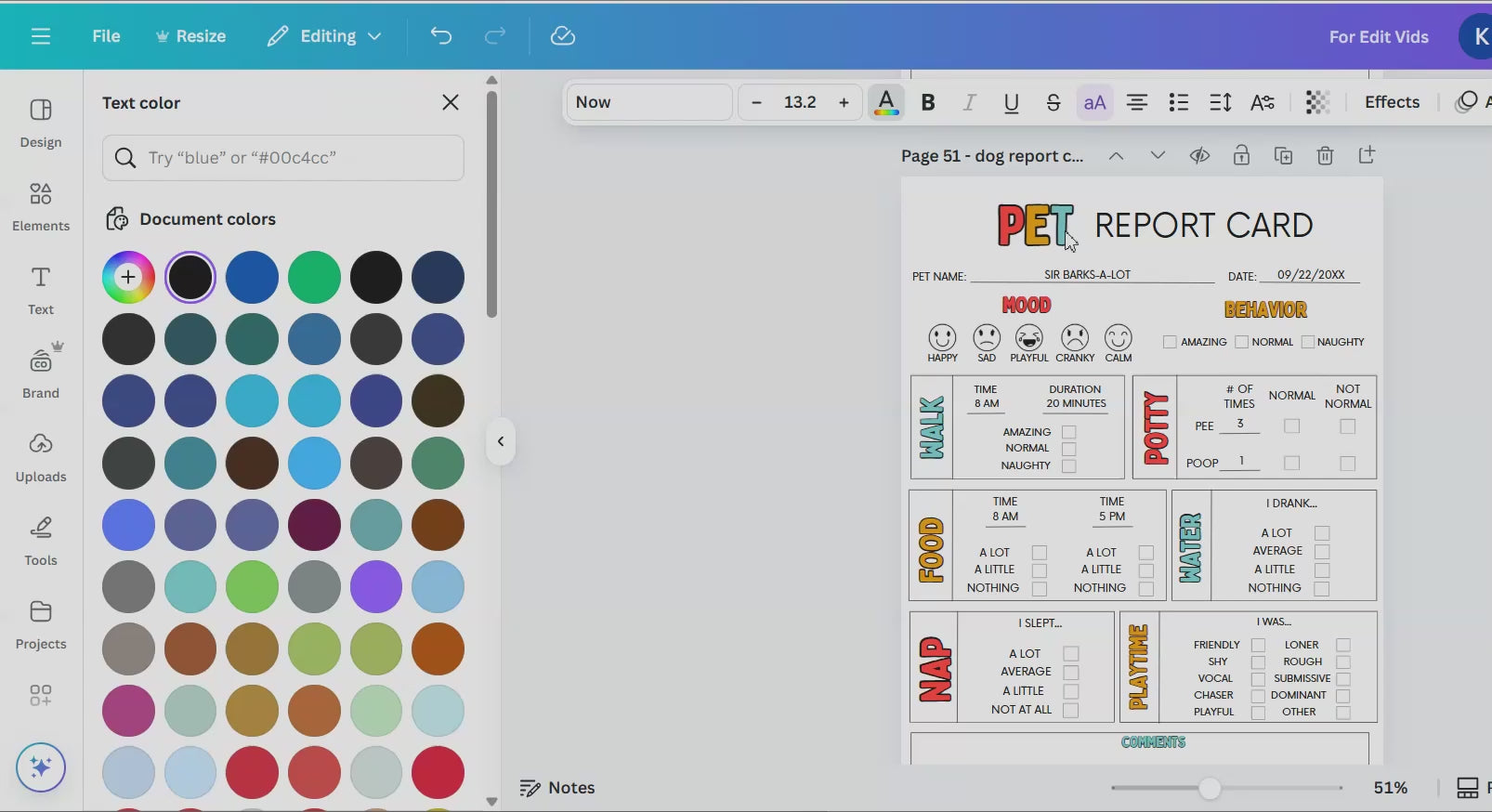Expand the Editing mode dropdown

click(324, 36)
